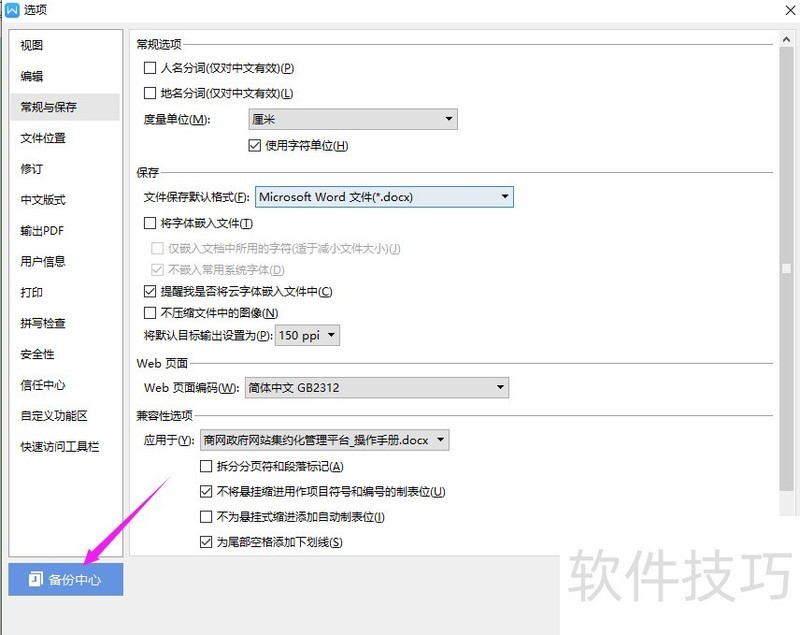Go to 打印 settings
800x635 pixels.
coord(65,292)
